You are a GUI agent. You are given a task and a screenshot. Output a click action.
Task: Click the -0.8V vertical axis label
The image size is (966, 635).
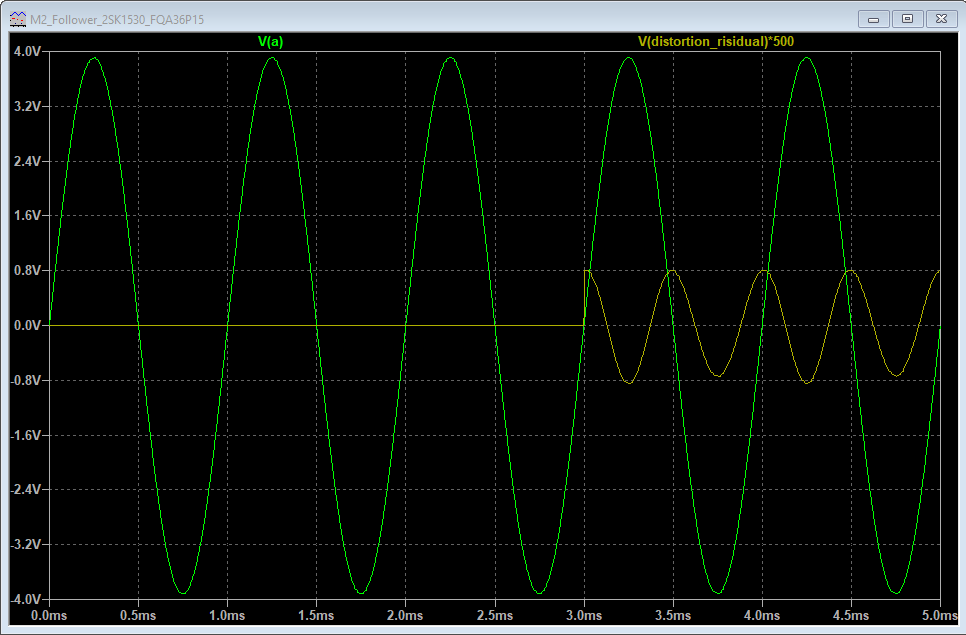pyautogui.click(x=26, y=380)
